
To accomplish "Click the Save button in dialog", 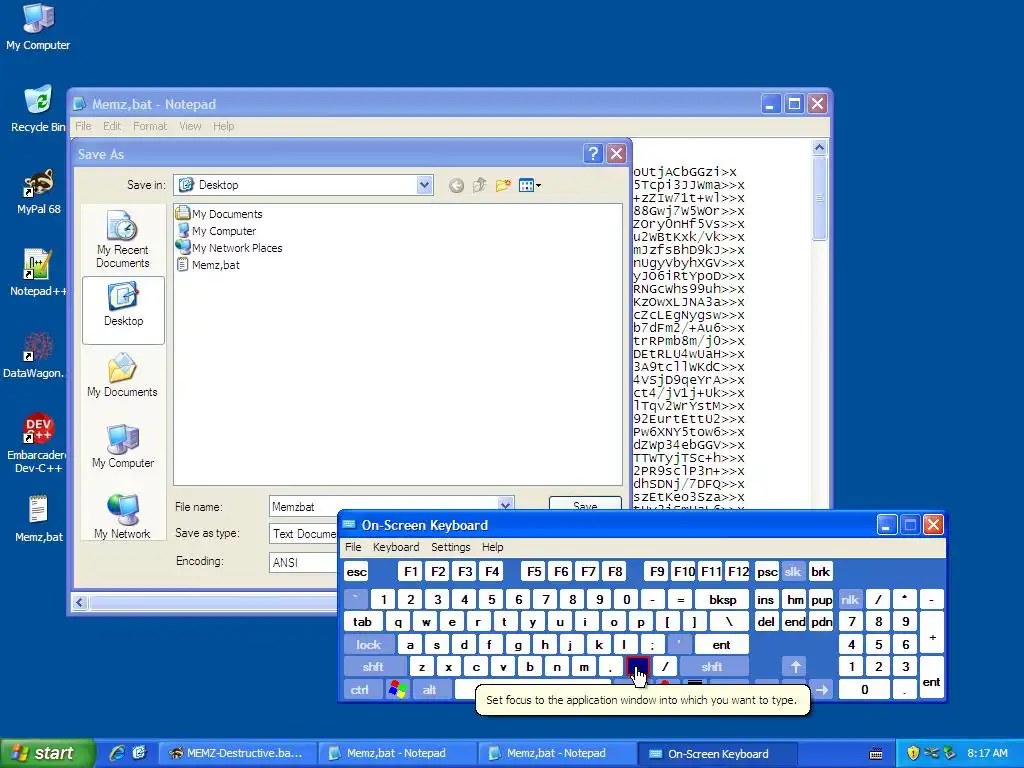I will [585, 504].
